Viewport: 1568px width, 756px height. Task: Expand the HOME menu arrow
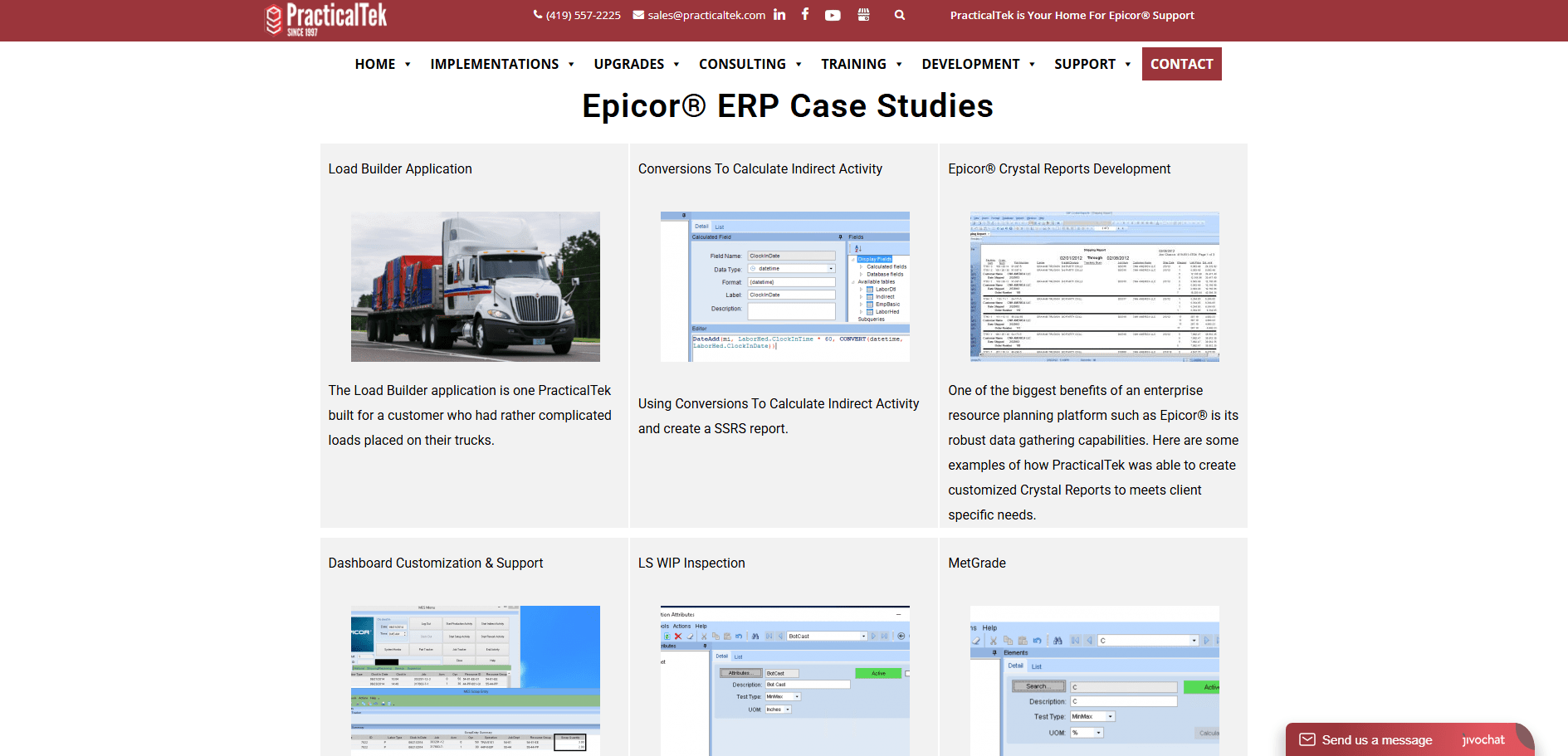(x=408, y=65)
